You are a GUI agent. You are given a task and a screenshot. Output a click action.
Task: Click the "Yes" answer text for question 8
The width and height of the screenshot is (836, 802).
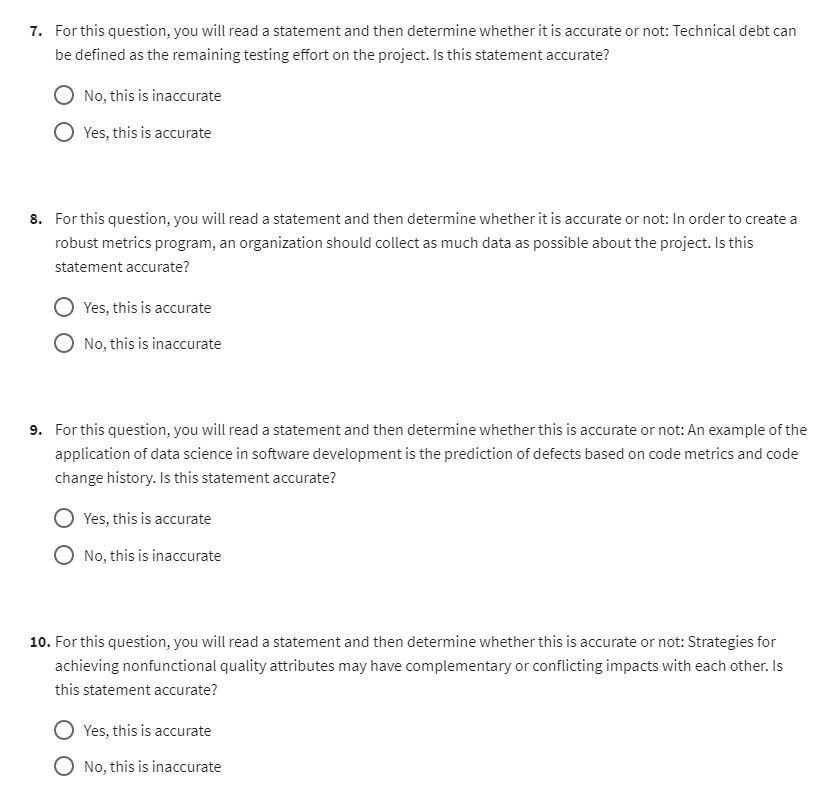[143, 307]
